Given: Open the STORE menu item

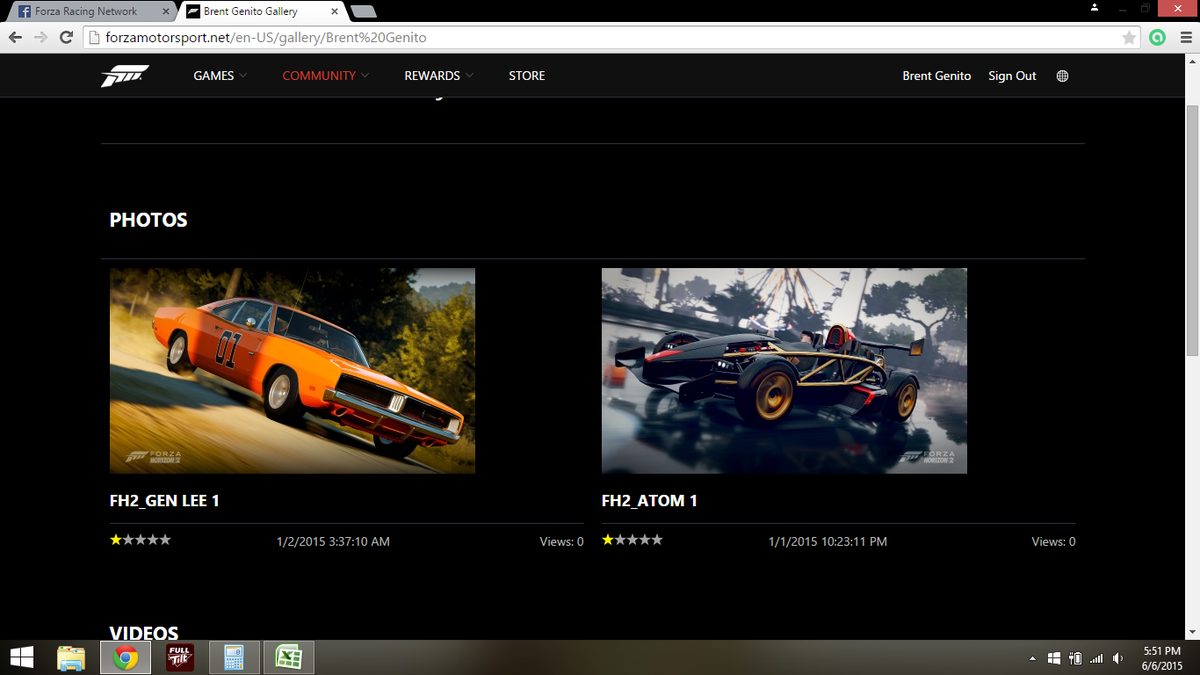Looking at the screenshot, I should click(x=527, y=76).
